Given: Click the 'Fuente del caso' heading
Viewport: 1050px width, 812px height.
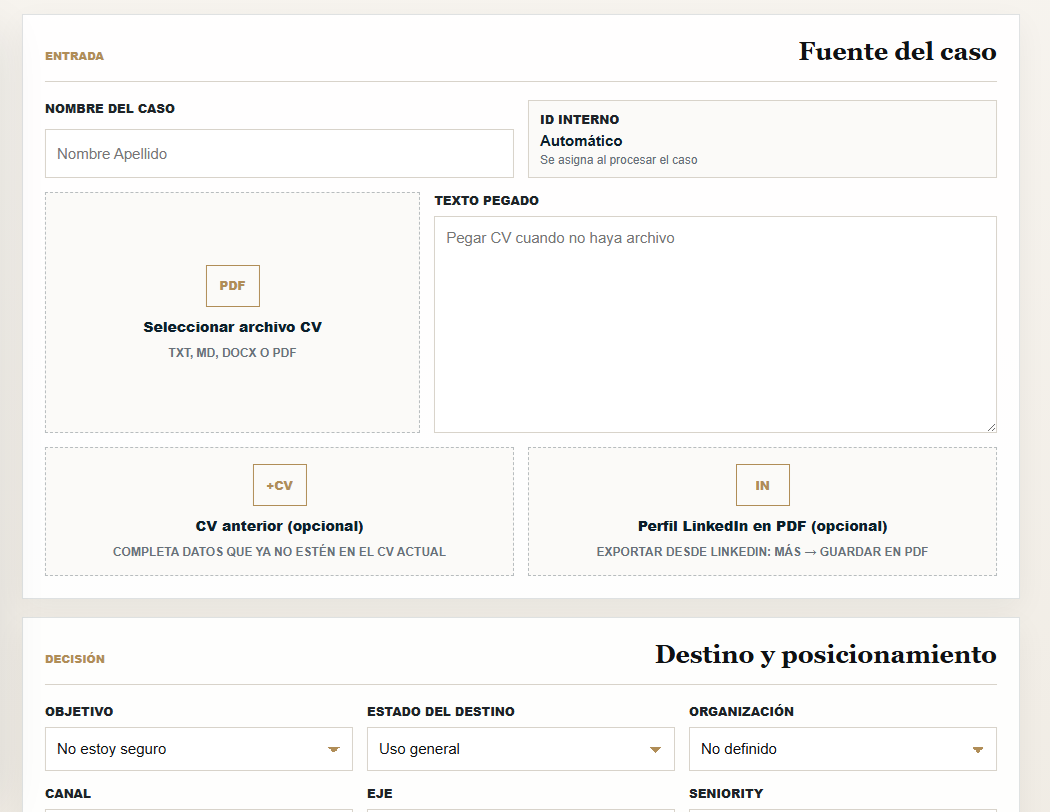Looking at the screenshot, I should pyautogui.click(x=897, y=52).
